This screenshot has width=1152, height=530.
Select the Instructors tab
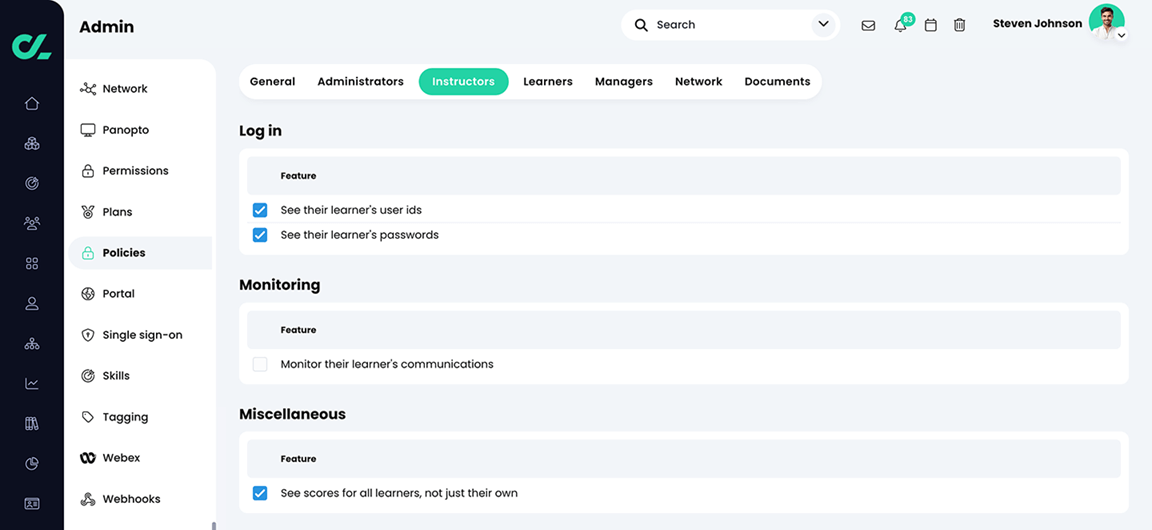click(x=464, y=82)
